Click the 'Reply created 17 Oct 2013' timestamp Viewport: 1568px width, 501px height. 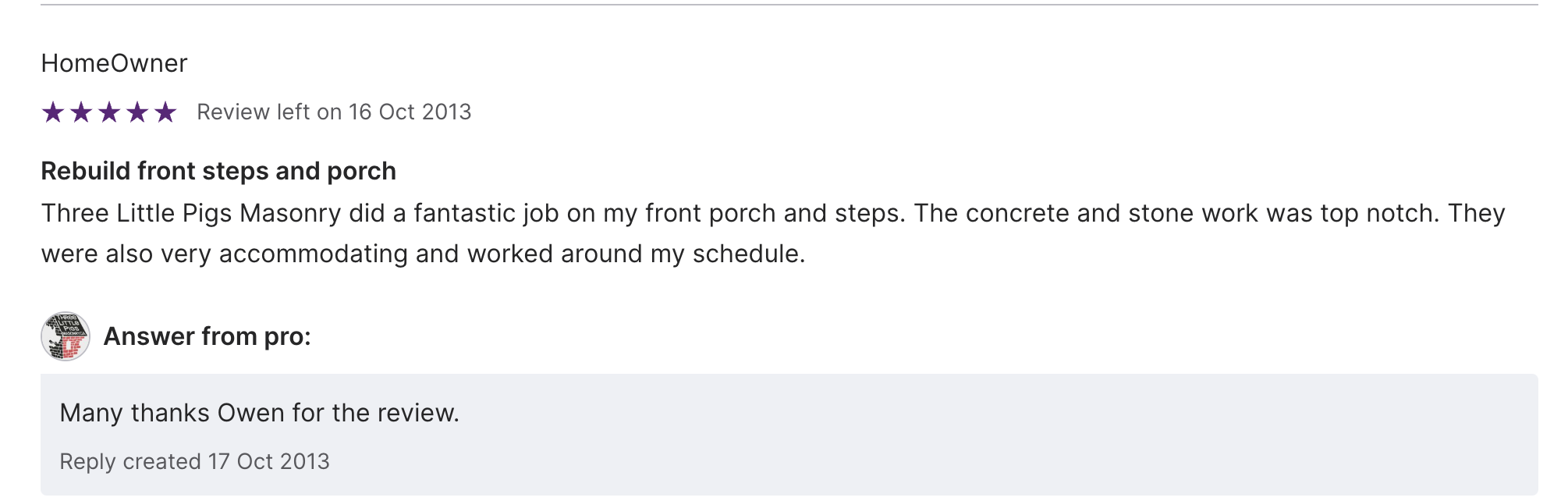coord(194,462)
